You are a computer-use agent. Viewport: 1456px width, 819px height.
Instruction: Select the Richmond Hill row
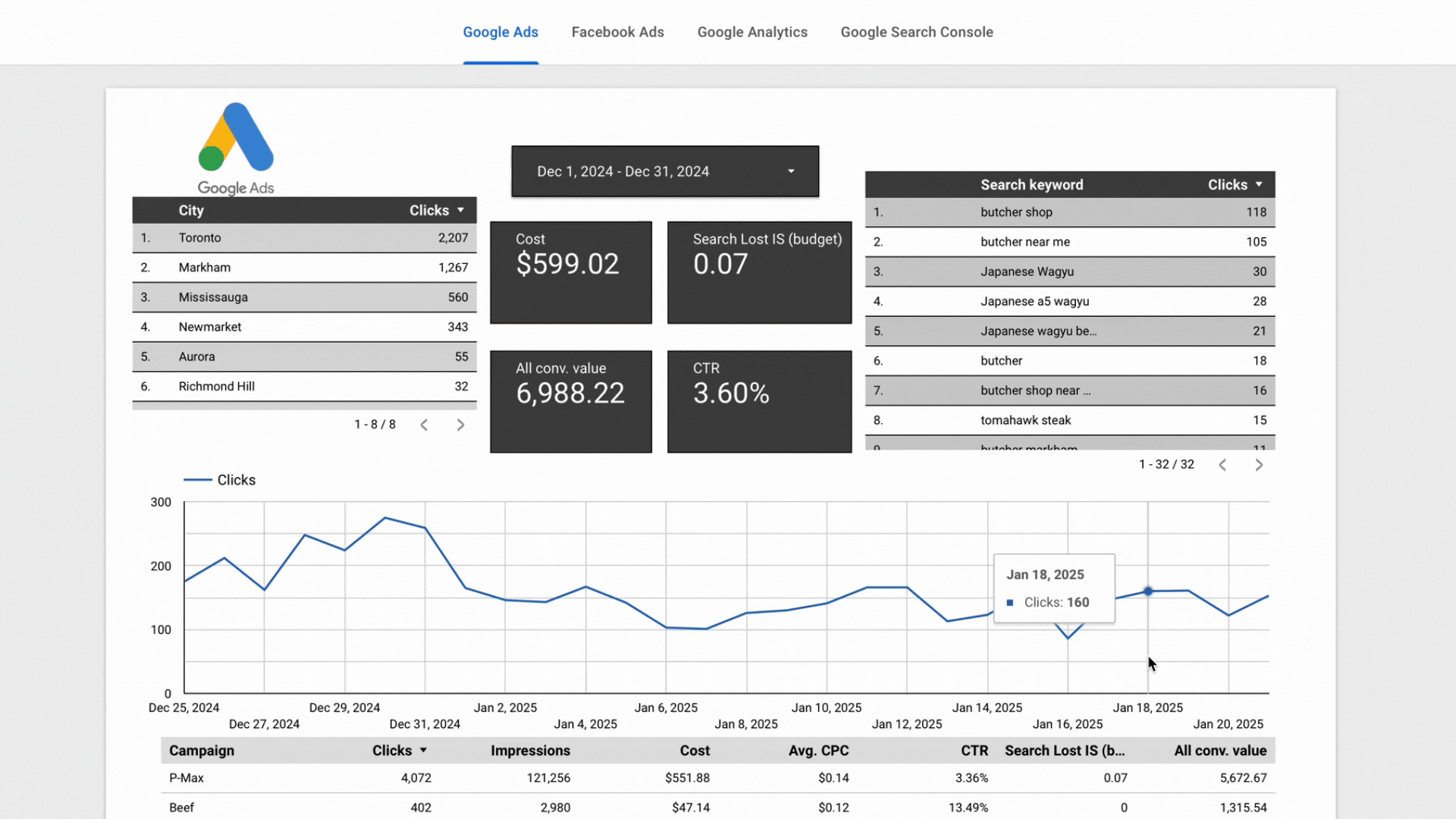(304, 386)
